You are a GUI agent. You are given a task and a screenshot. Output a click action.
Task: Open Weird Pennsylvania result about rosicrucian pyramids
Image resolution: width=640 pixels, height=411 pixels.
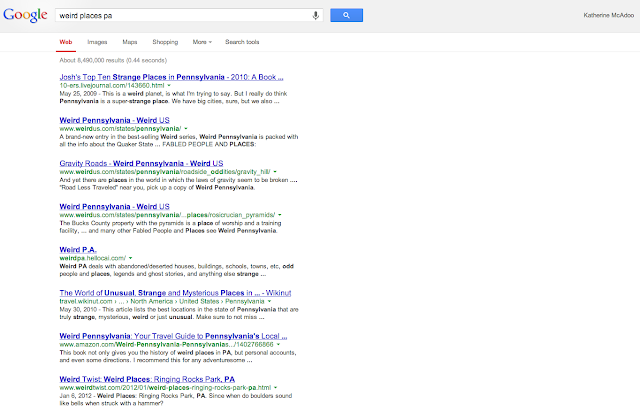click(114, 207)
